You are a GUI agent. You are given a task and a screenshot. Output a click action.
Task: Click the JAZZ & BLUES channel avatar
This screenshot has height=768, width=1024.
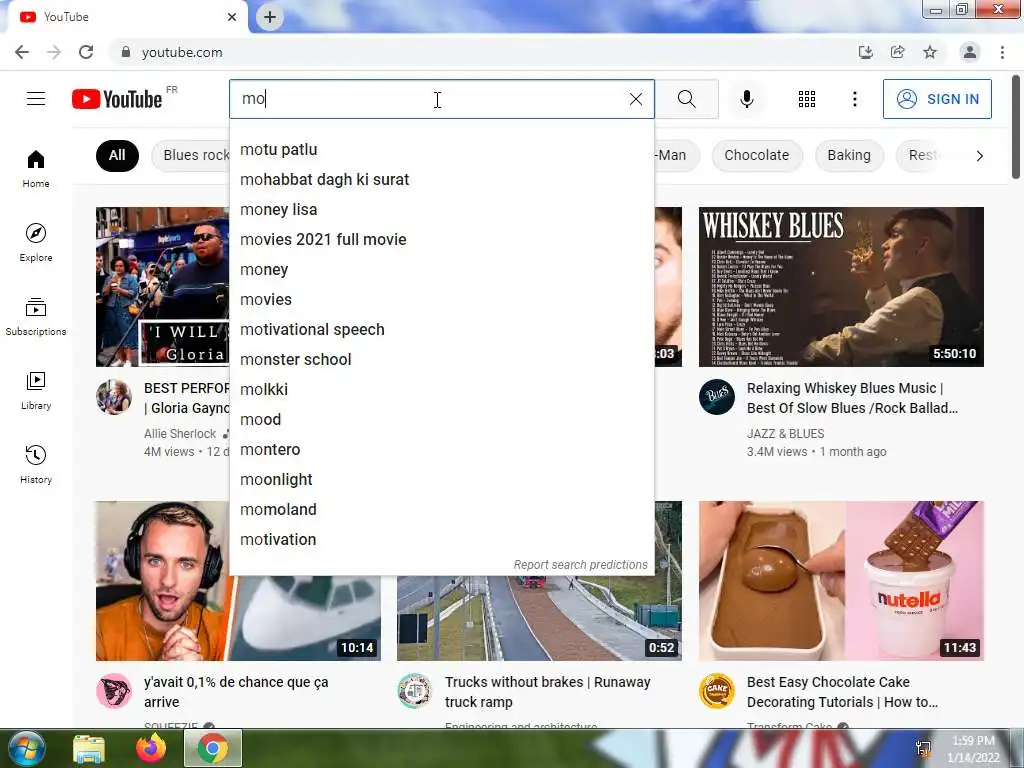click(x=716, y=397)
